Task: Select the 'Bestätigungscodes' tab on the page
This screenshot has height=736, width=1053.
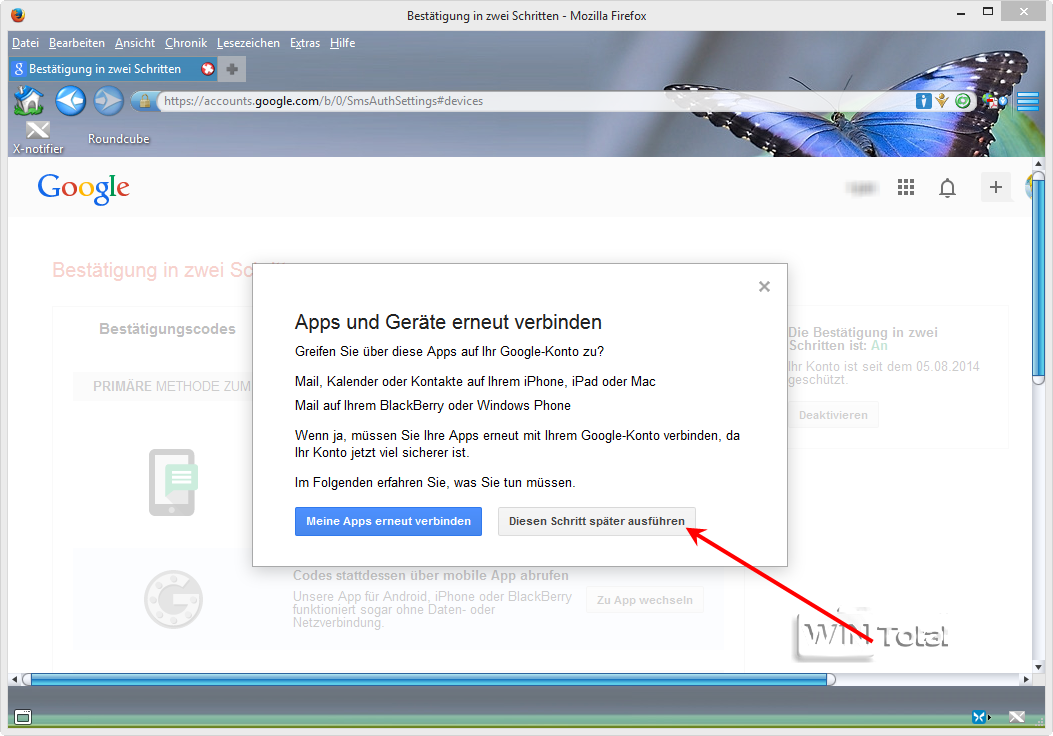Action: (167, 329)
